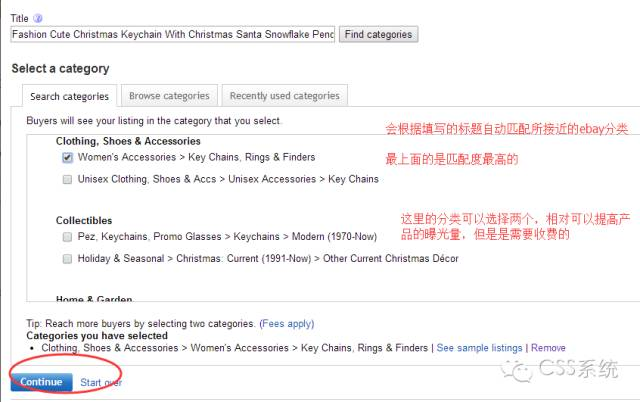Click the Clothing, Shoes & Accessories heading
640x402 pixels.
point(128,141)
